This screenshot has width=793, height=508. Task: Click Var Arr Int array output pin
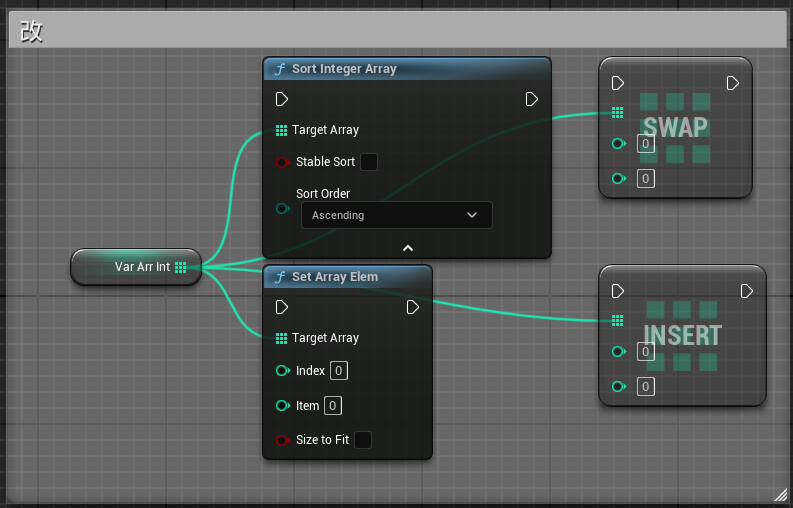pos(181,267)
